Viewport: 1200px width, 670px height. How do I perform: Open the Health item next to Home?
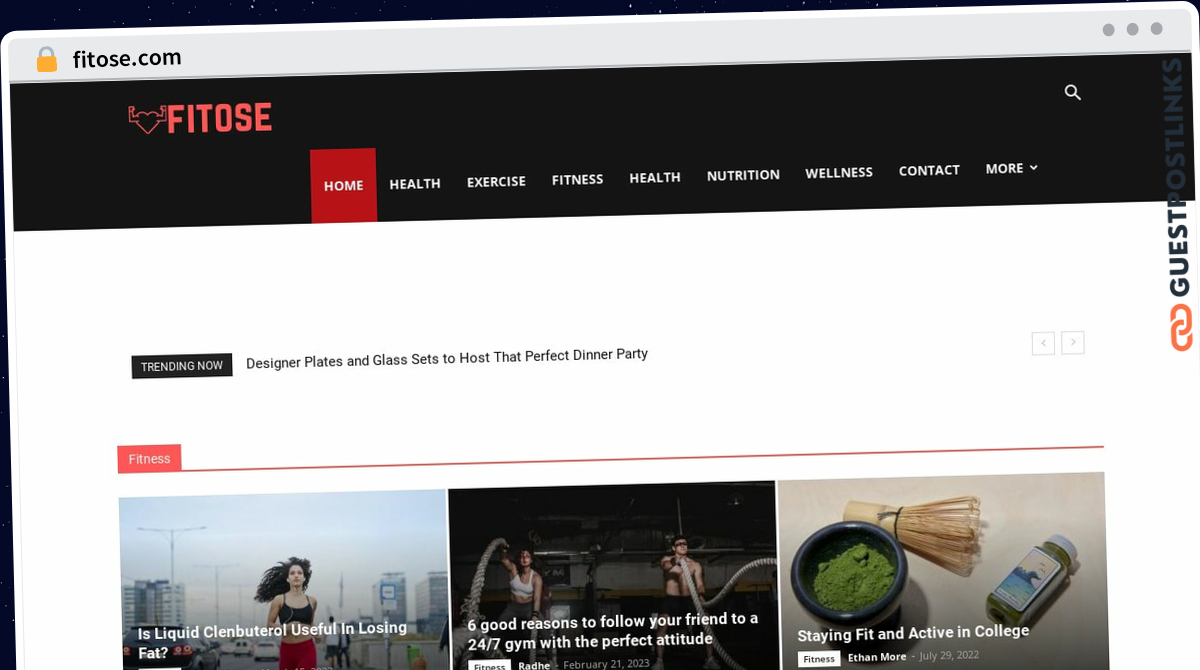pos(415,184)
